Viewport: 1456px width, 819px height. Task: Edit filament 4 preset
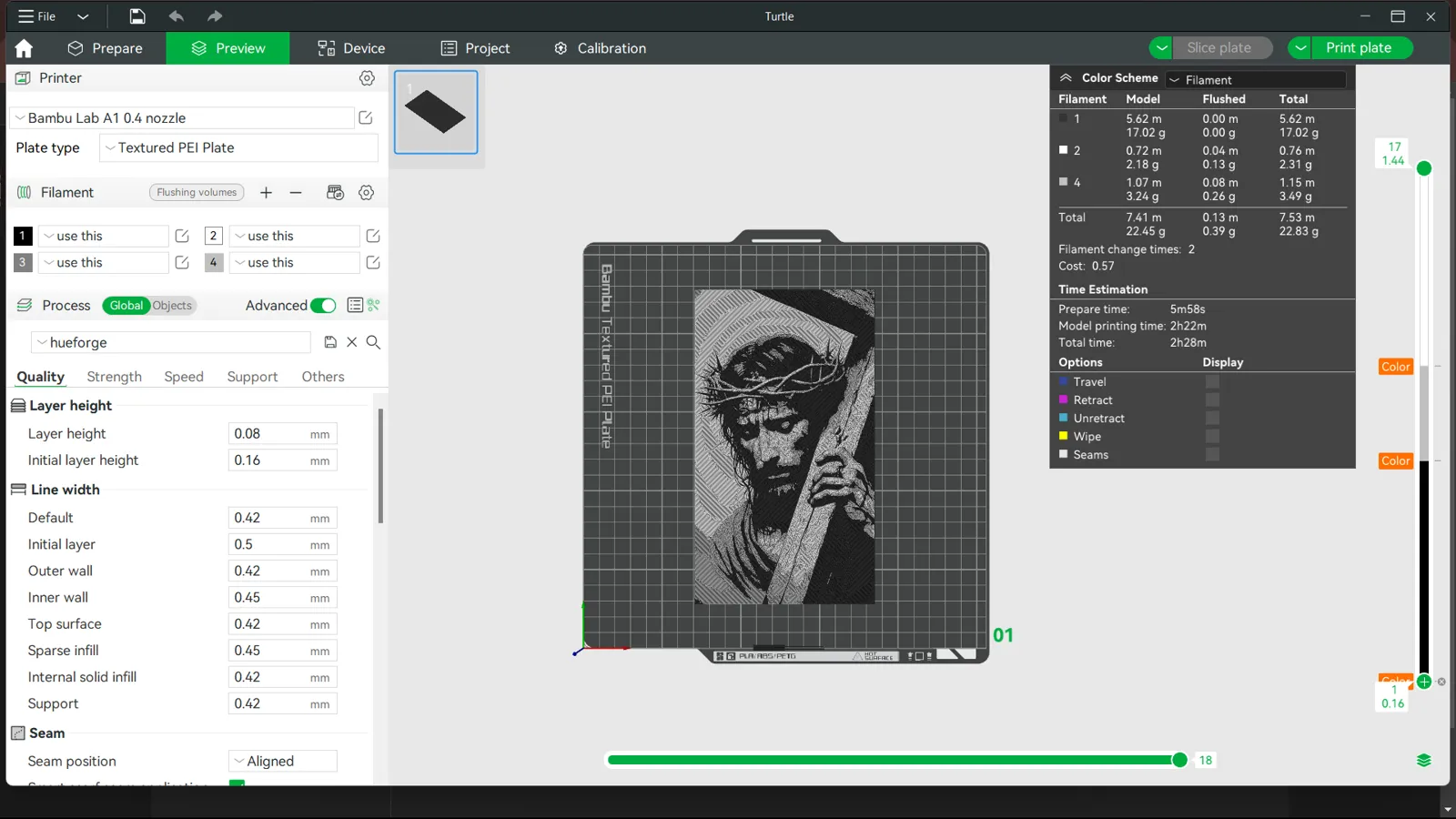[373, 262]
